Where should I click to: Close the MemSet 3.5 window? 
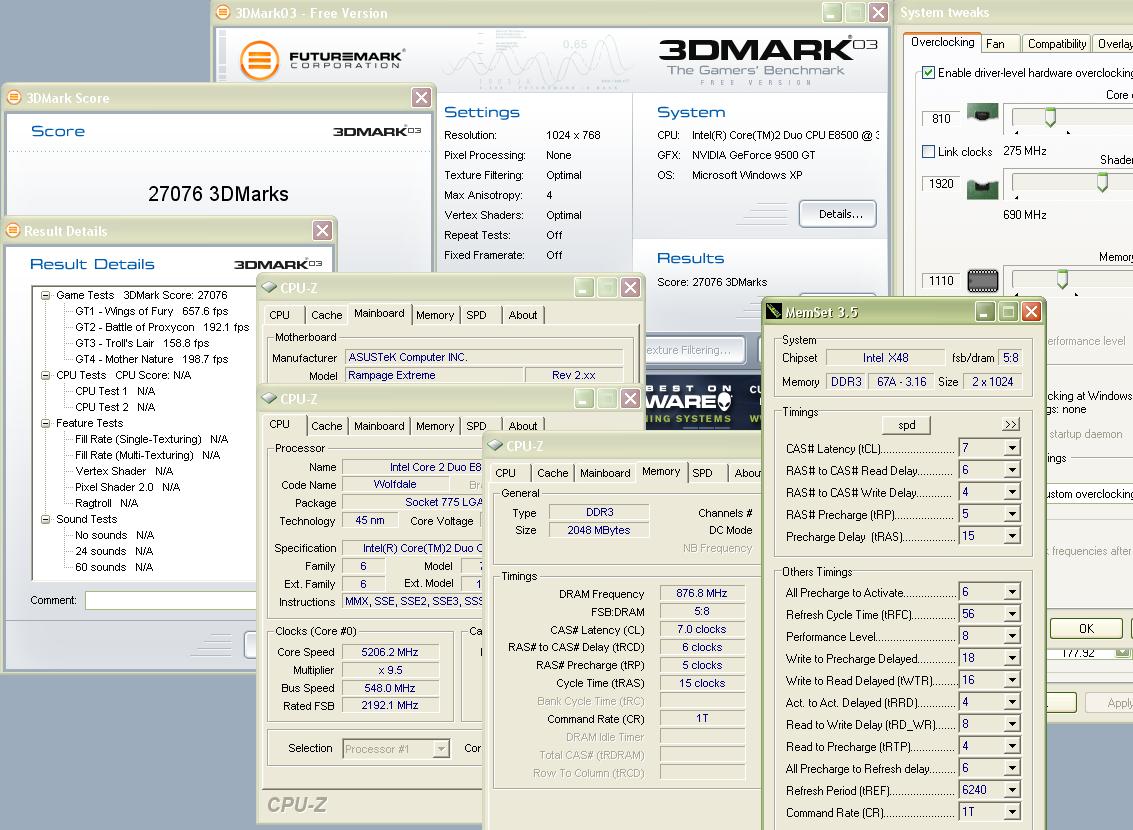[1031, 311]
